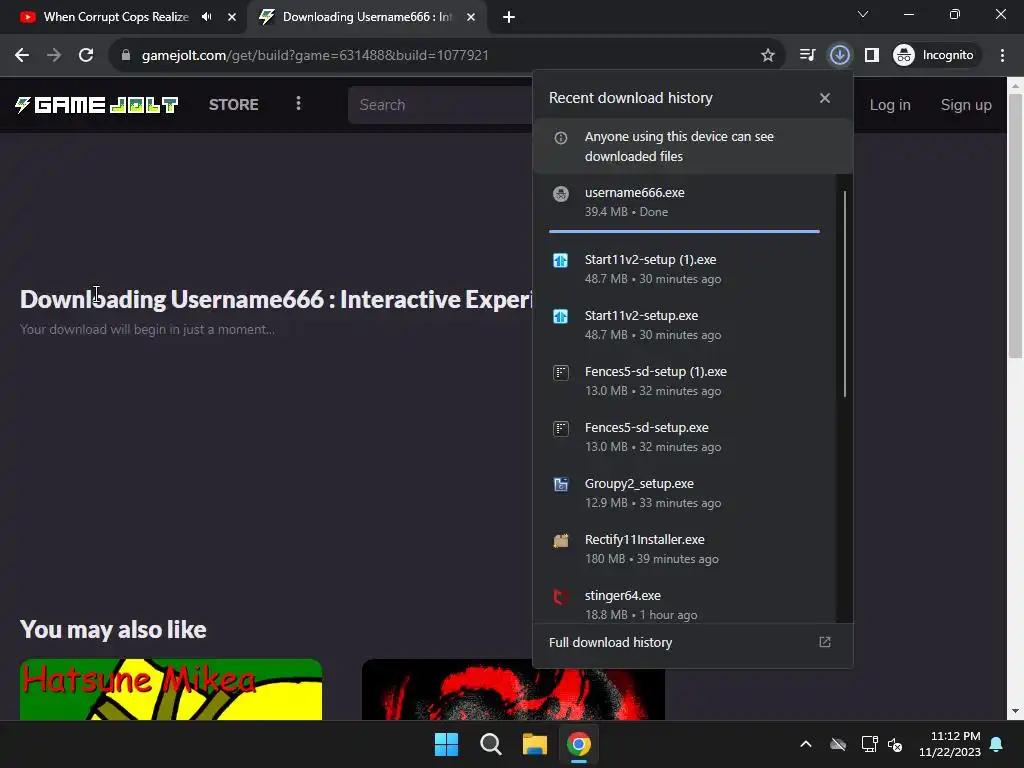Click the Game Jolt logo
Image resolution: width=1024 pixels, height=768 pixels.
96,104
